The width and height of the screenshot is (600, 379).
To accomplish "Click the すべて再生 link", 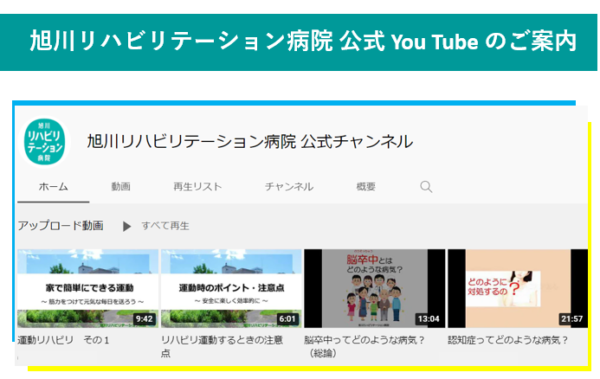I will coord(165,226).
